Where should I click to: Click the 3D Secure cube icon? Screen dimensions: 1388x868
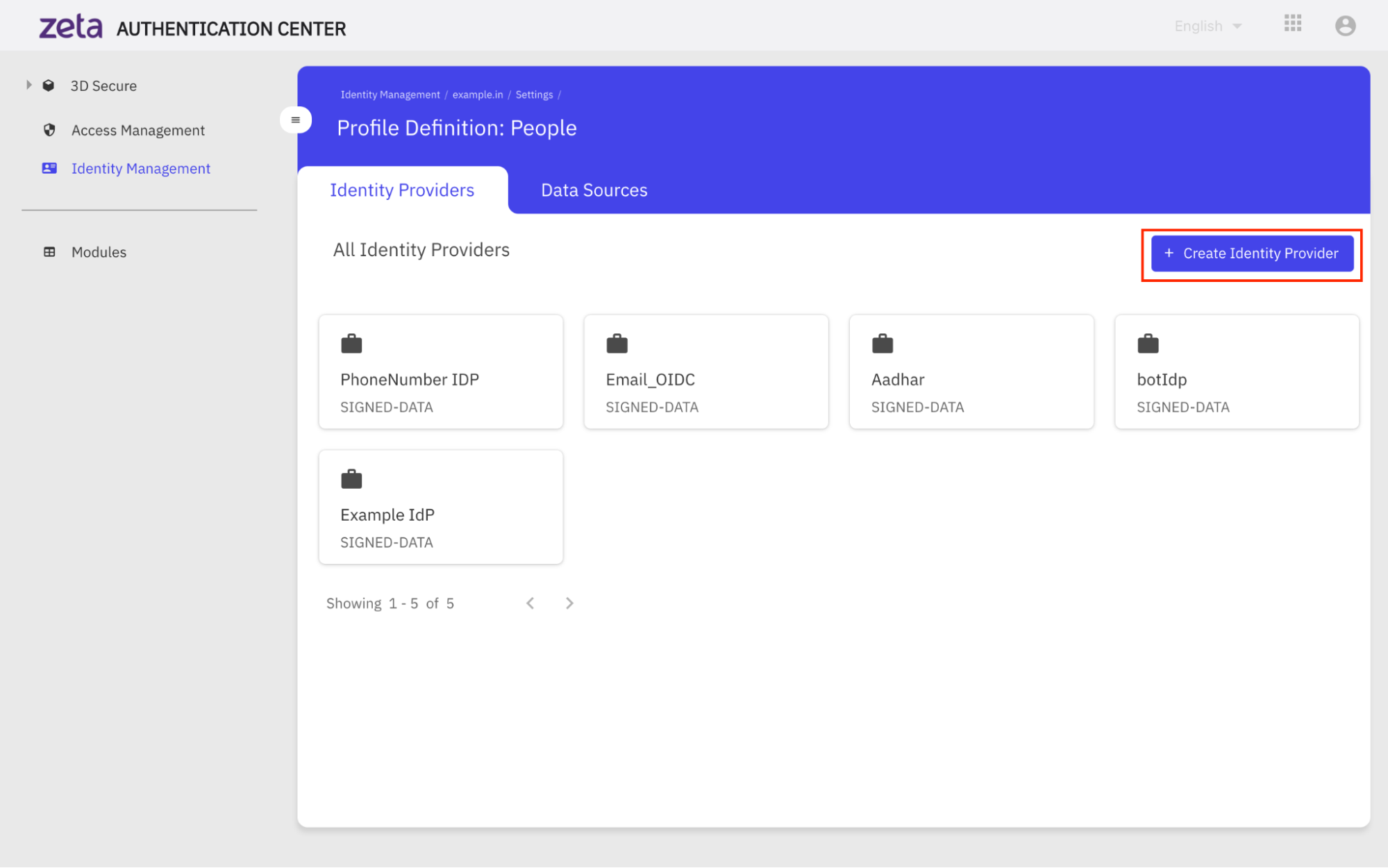click(x=49, y=85)
